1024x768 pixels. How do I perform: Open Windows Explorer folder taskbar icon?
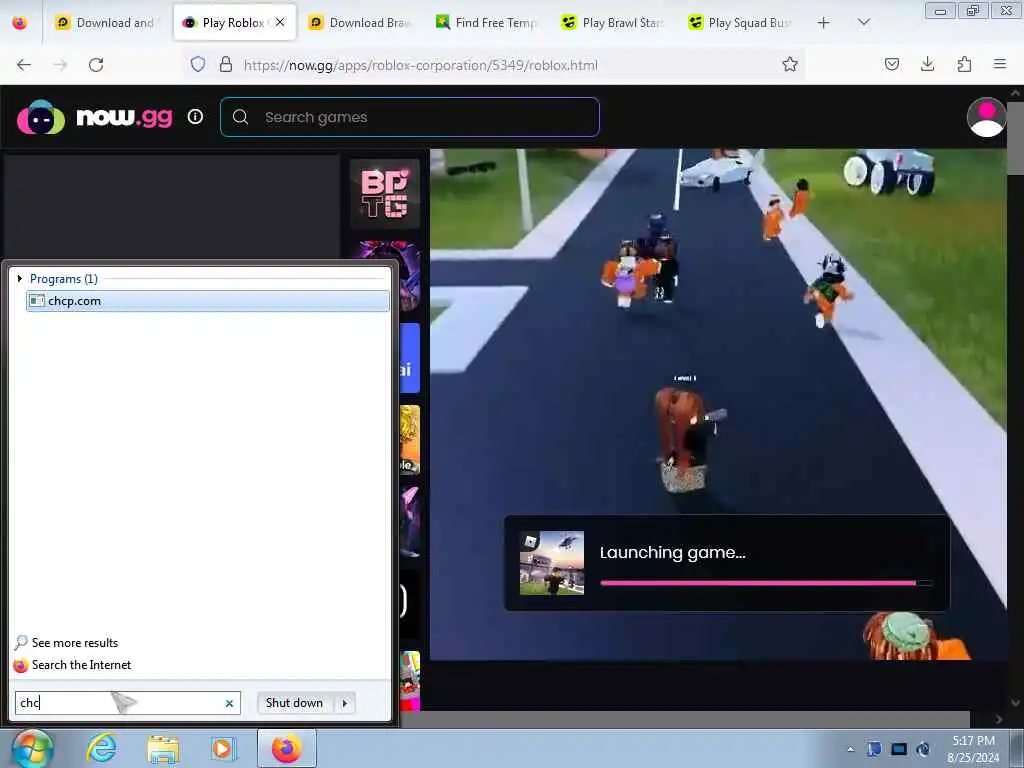163,749
